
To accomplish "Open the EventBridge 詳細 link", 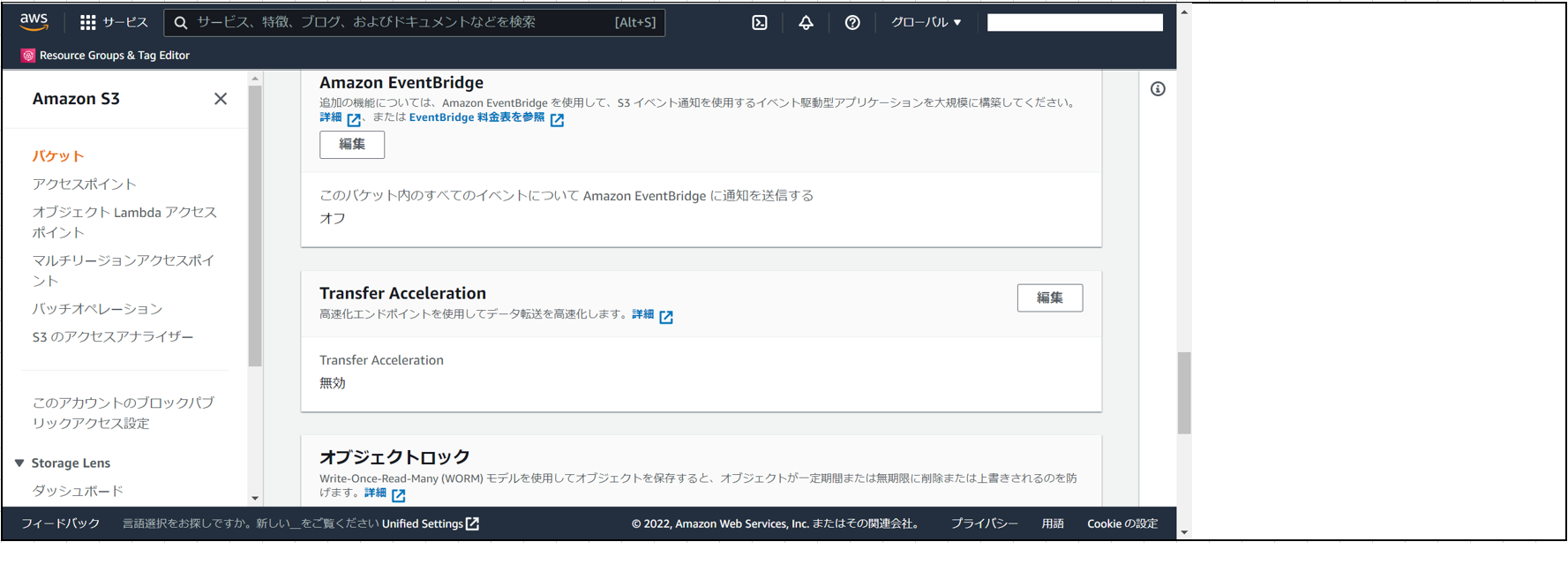I will point(331,117).
